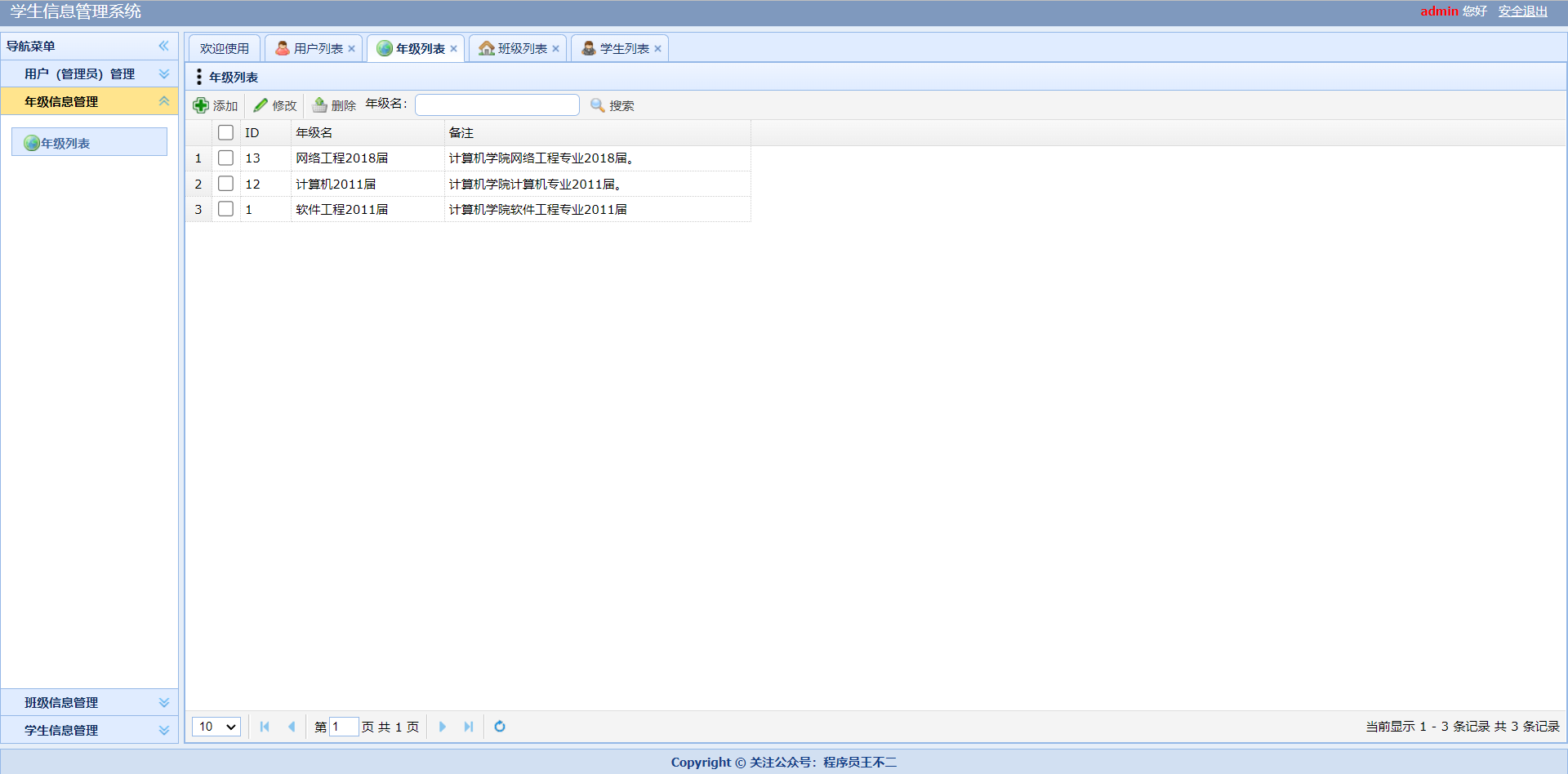Click the 学生信息管理系统 title
The width and height of the screenshot is (1568, 774).
tap(76, 11)
